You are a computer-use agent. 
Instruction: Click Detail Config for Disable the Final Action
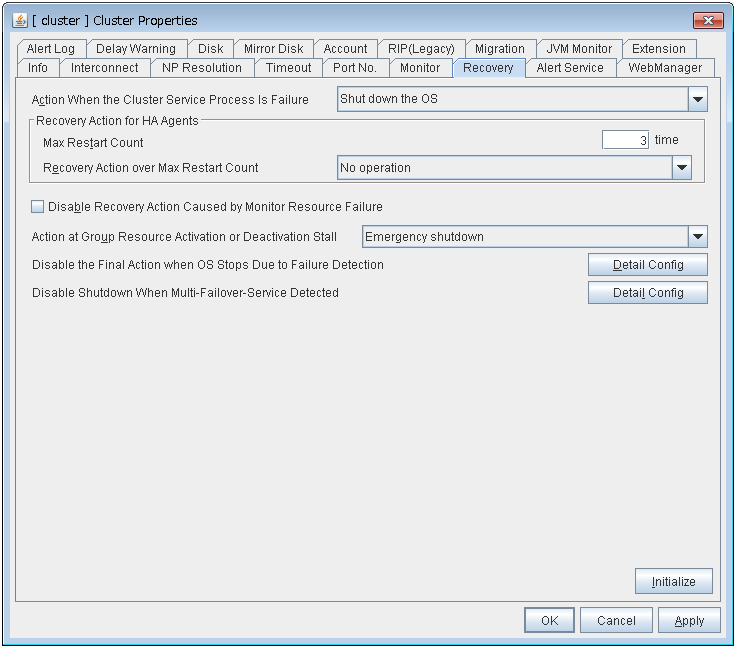[647, 265]
